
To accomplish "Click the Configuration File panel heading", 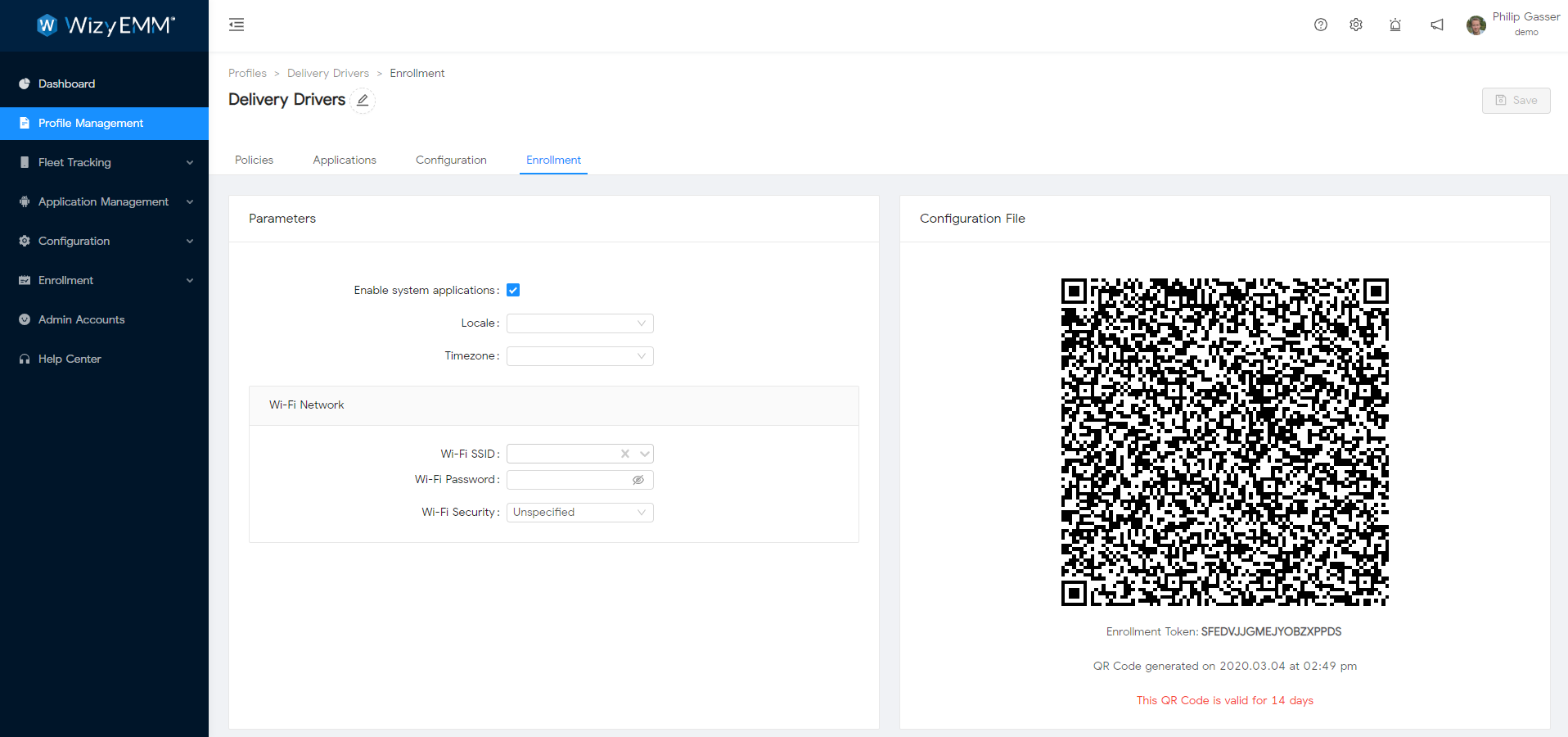I will (x=972, y=219).
